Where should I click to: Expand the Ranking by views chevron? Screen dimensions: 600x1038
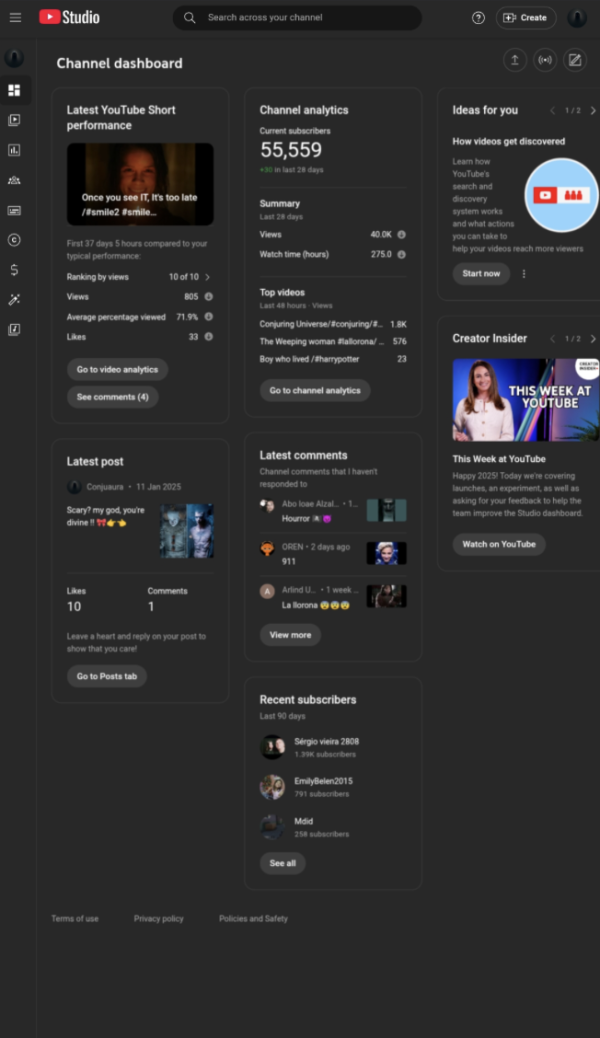point(207,277)
